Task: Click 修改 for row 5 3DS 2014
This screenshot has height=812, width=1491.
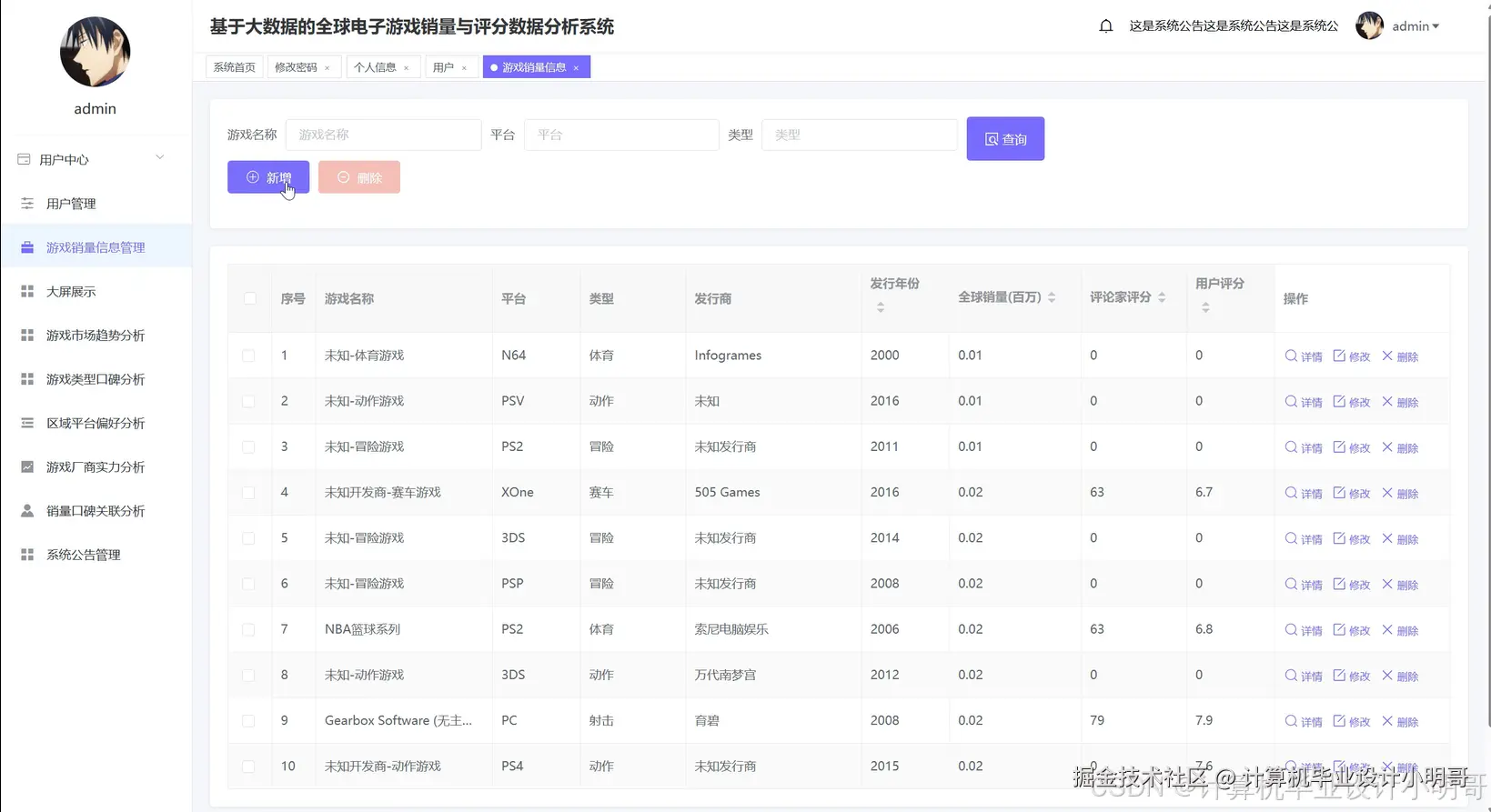Action: [1352, 539]
